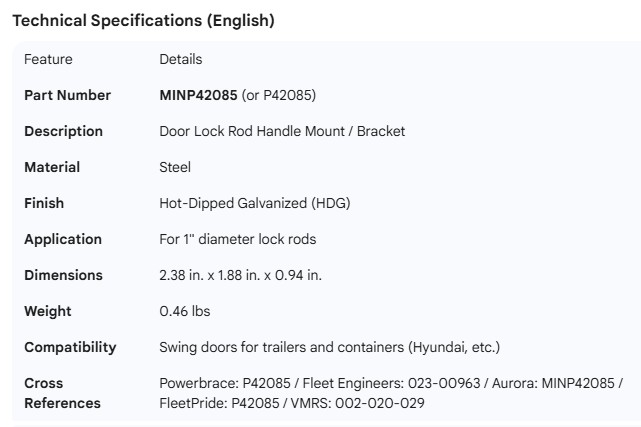Select the Description row label
Viewport: 641px width, 427px height.
(x=63, y=131)
